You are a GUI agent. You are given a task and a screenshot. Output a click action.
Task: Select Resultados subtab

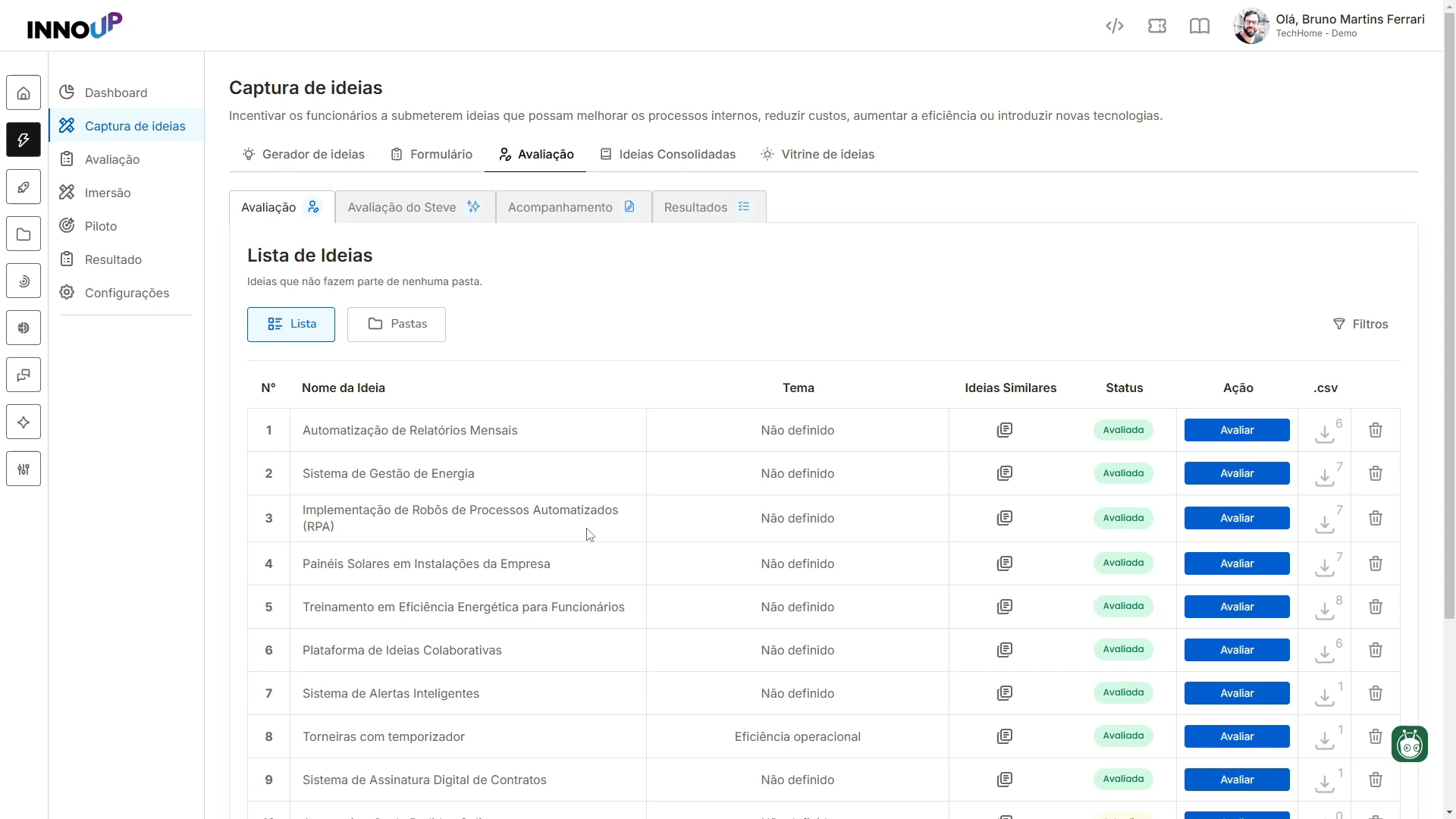pos(708,207)
